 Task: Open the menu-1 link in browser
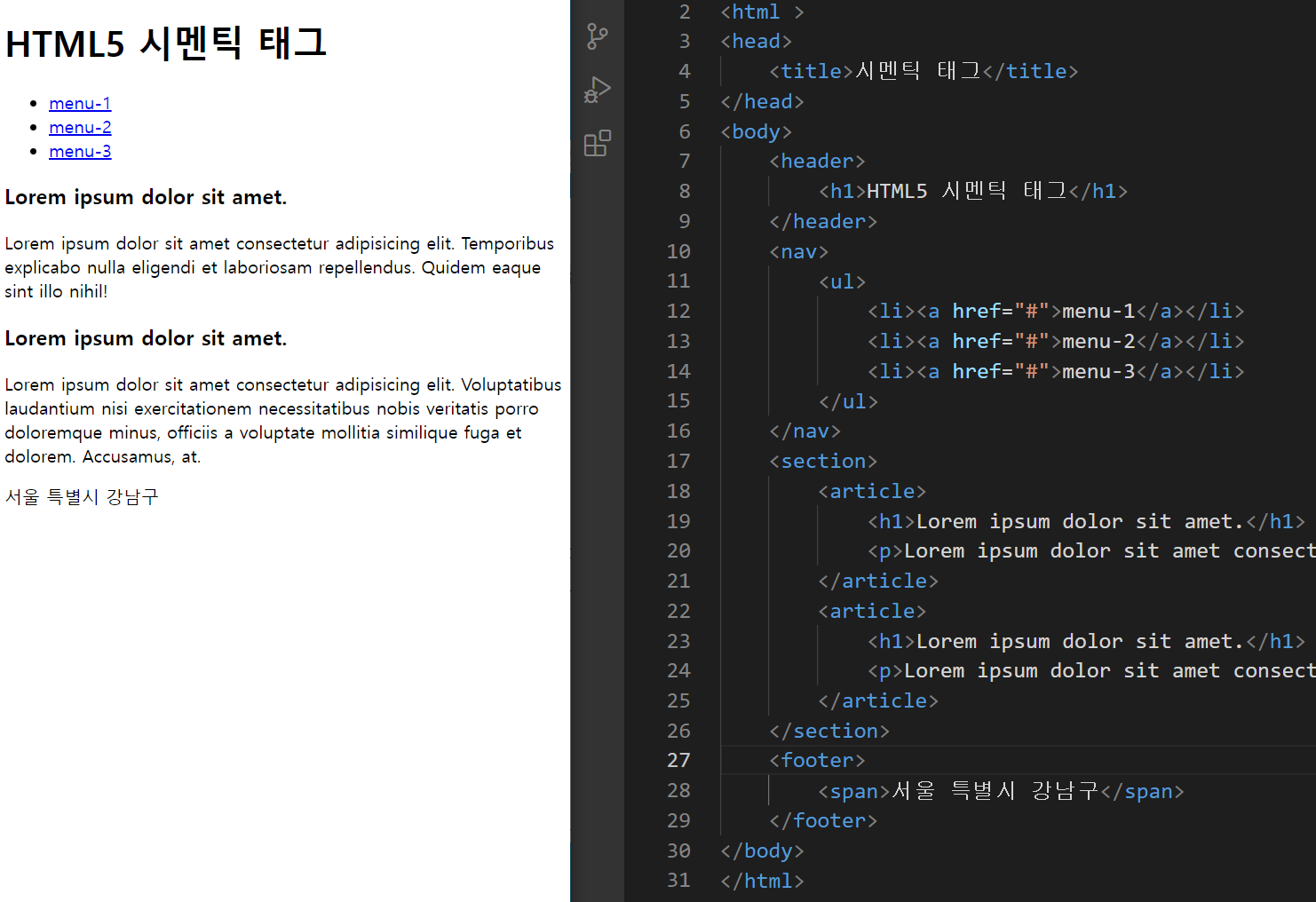[x=80, y=103]
